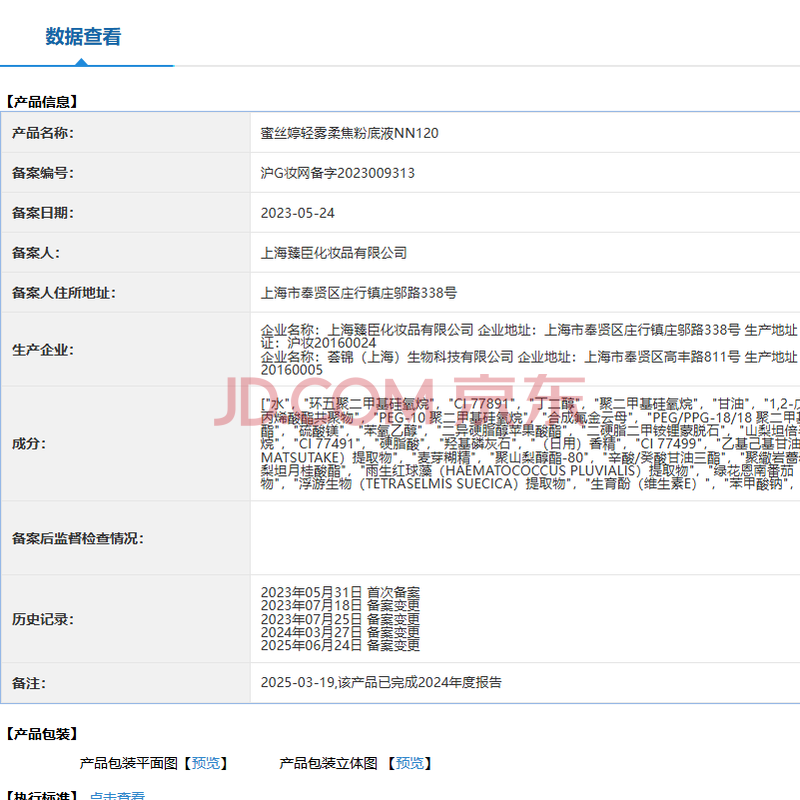Select the 2024年03月27日 备案变更 history entry
Viewport: 800px width, 800px height.
(340, 632)
